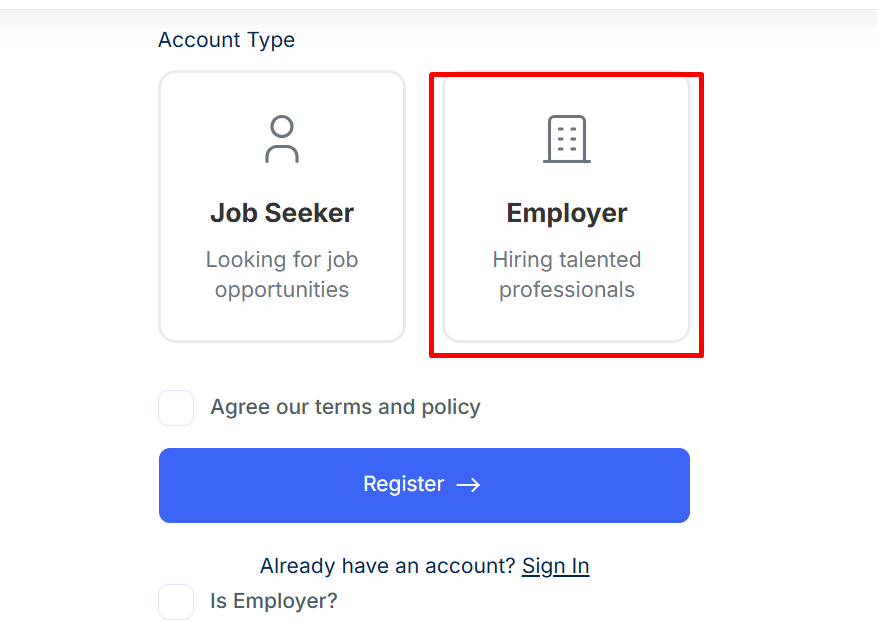The width and height of the screenshot is (877, 621).
Task: Click the 'Agree our terms and policy' label
Action: 345,407
